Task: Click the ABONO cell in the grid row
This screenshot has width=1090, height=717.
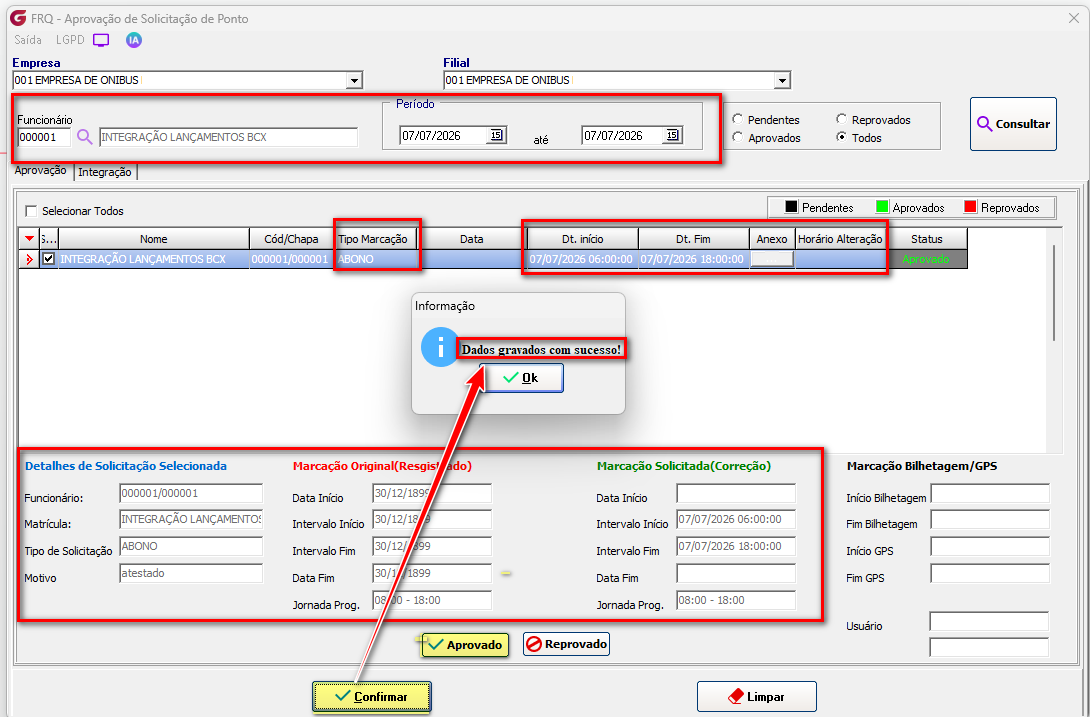Action: coord(376,259)
